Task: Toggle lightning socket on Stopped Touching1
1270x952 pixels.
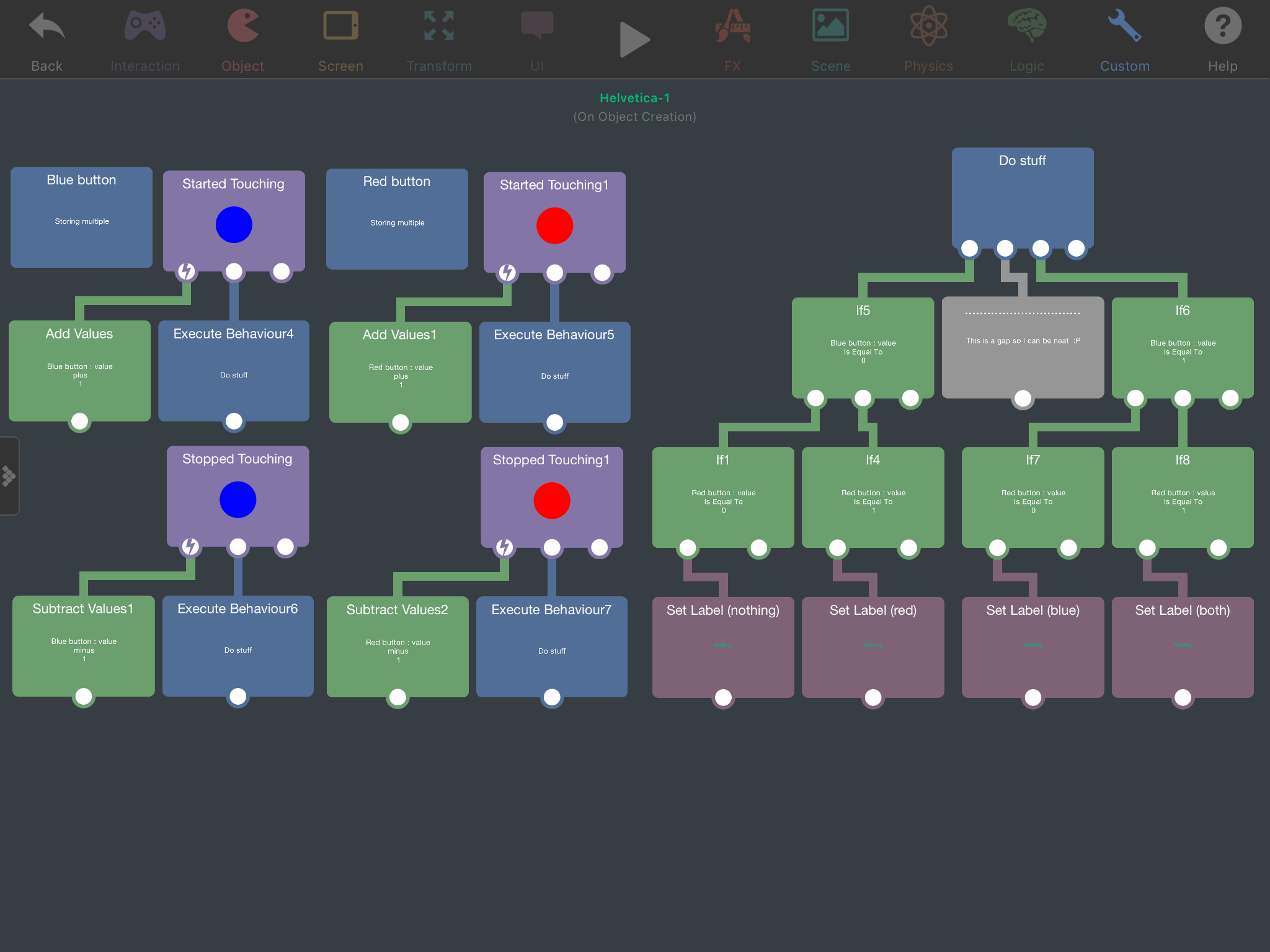Action: pos(505,547)
